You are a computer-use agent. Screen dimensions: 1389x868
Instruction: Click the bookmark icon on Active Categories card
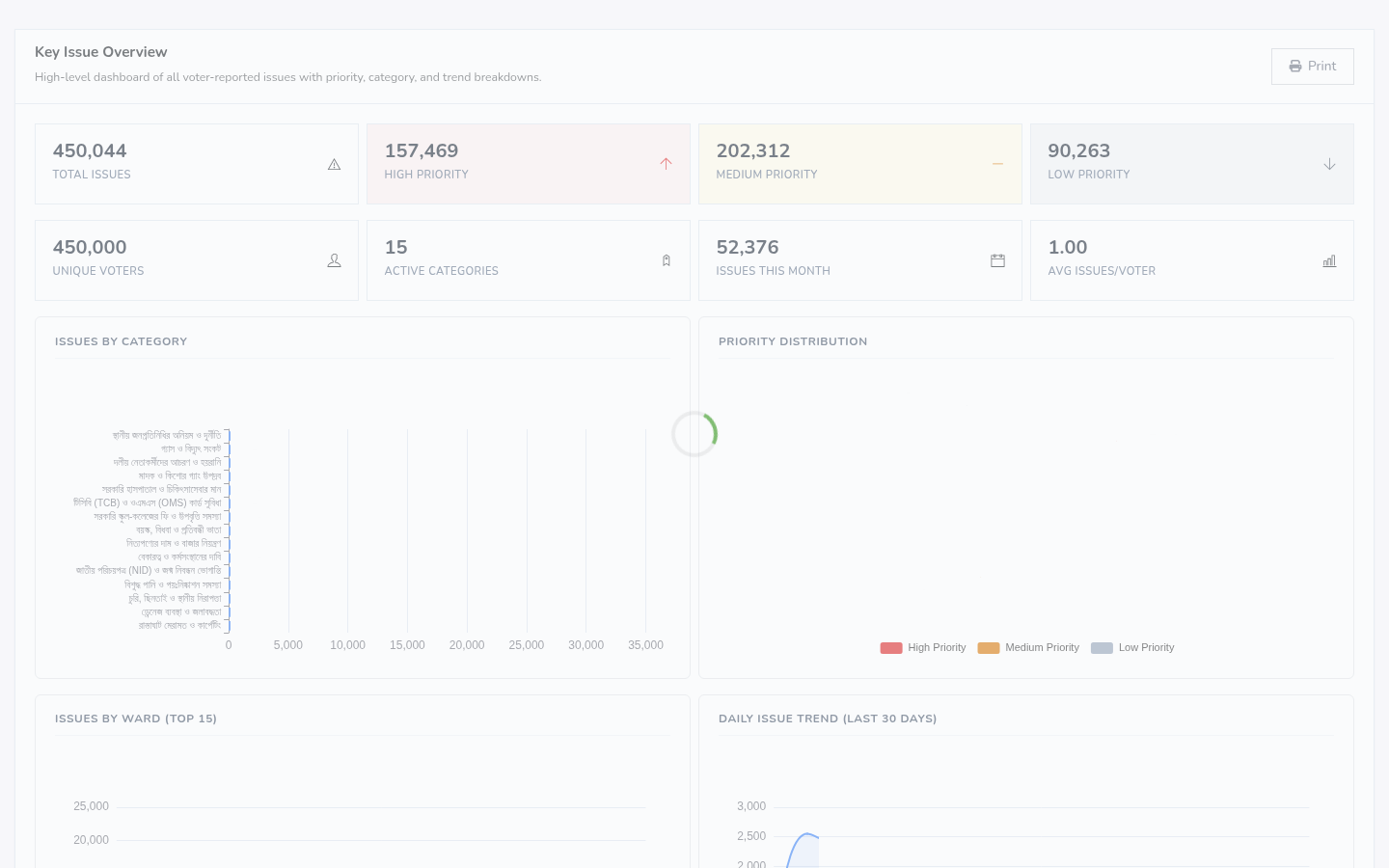[x=666, y=260]
